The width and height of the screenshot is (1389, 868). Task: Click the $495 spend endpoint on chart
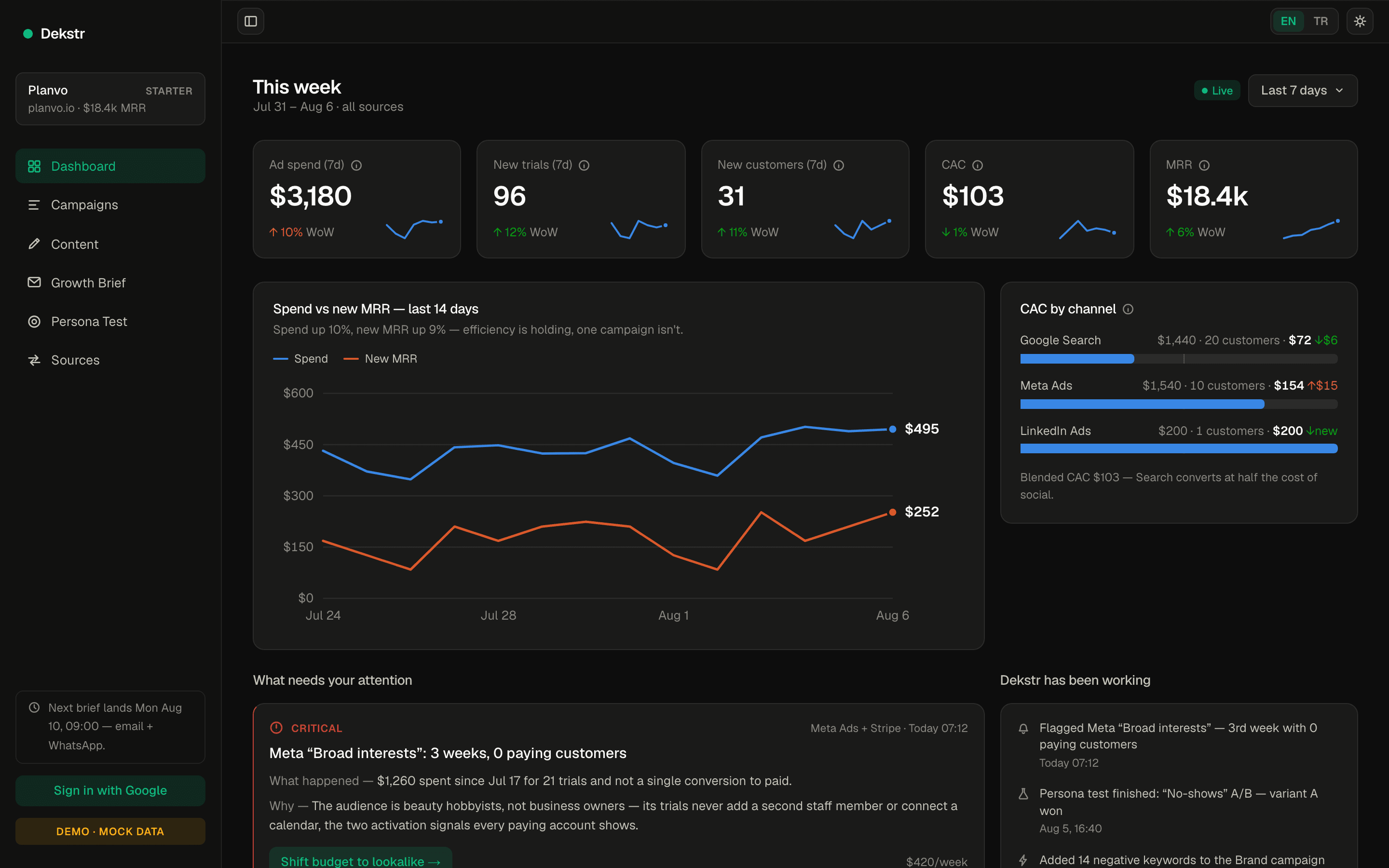click(x=893, y=429)
